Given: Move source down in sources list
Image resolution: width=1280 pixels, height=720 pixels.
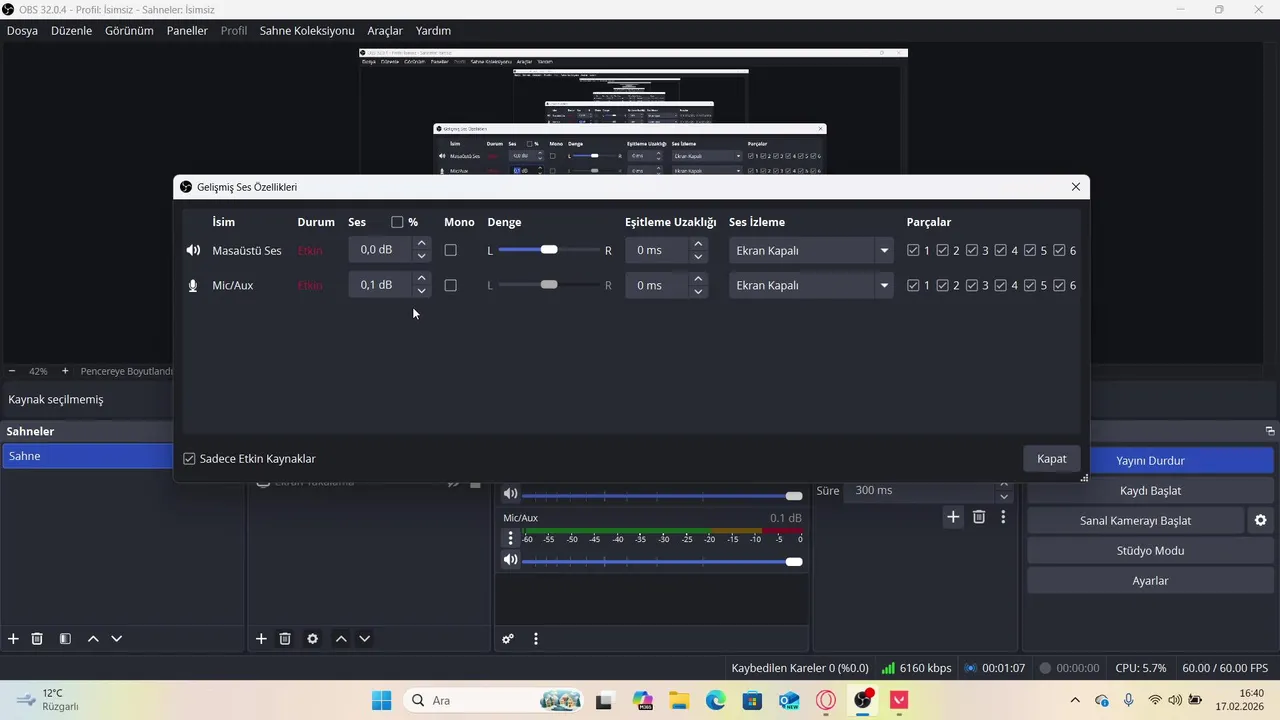Looking at the screenshot, I should [x=365, y=638].
